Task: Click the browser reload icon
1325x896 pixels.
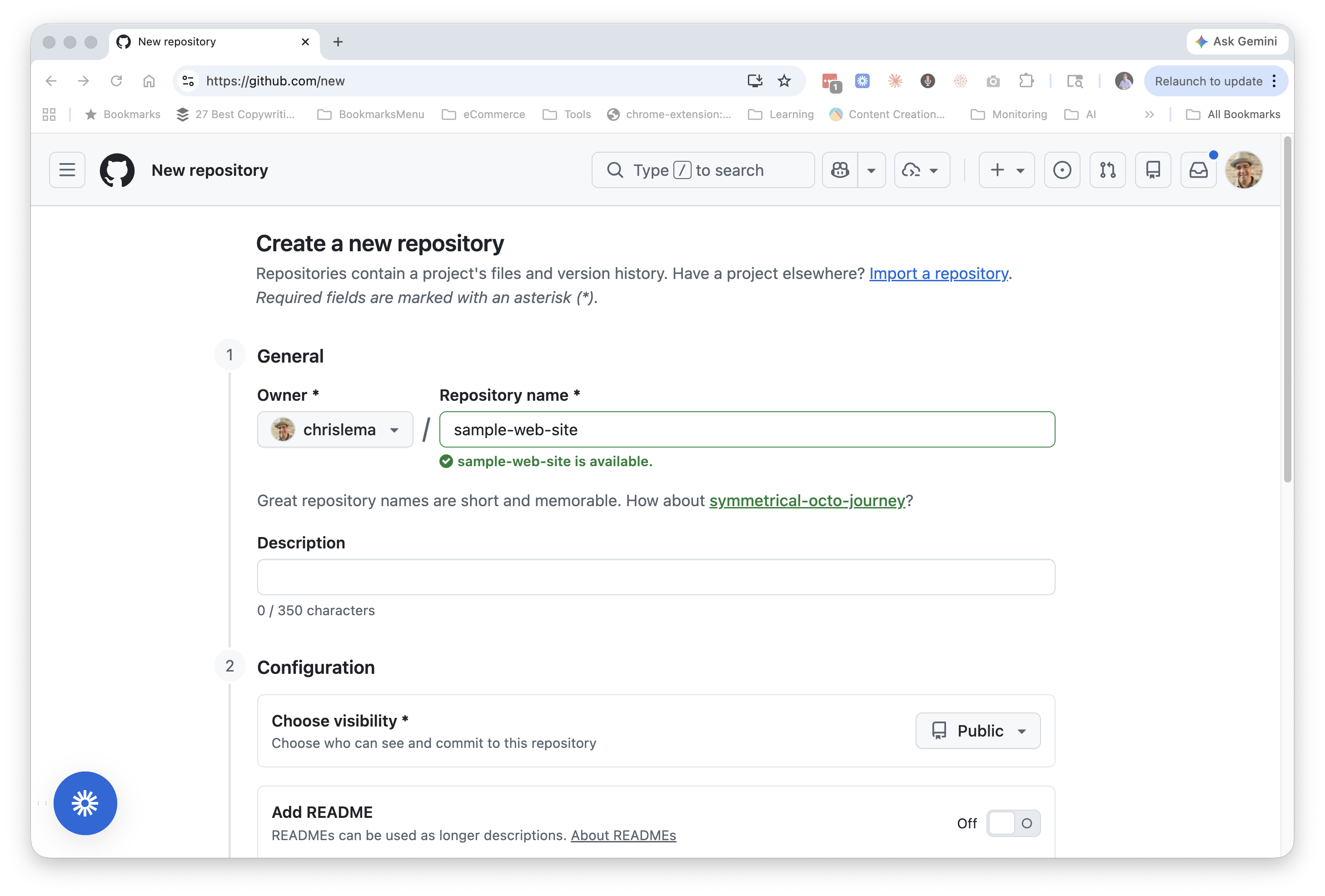Action: click(x=116, y=81)
